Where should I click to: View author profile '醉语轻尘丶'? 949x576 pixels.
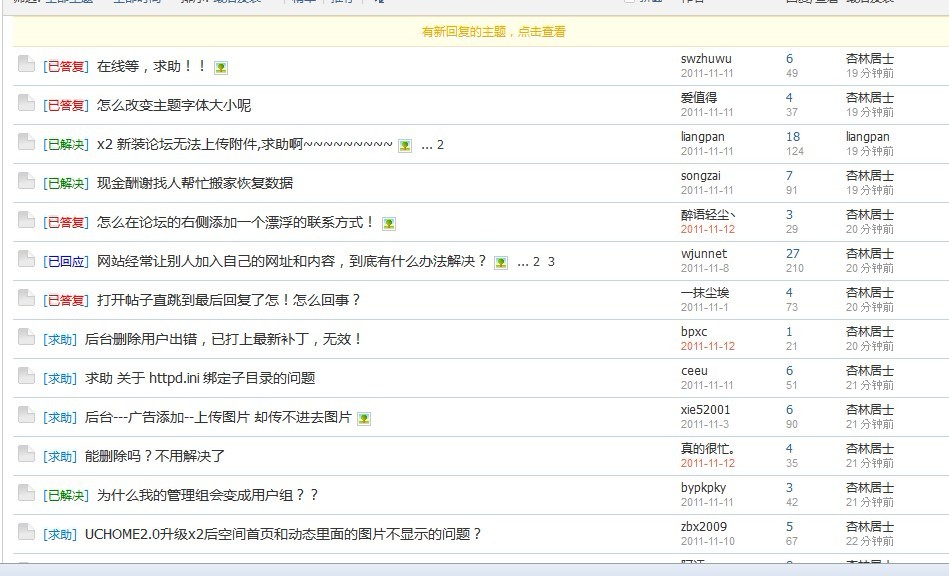708,214
